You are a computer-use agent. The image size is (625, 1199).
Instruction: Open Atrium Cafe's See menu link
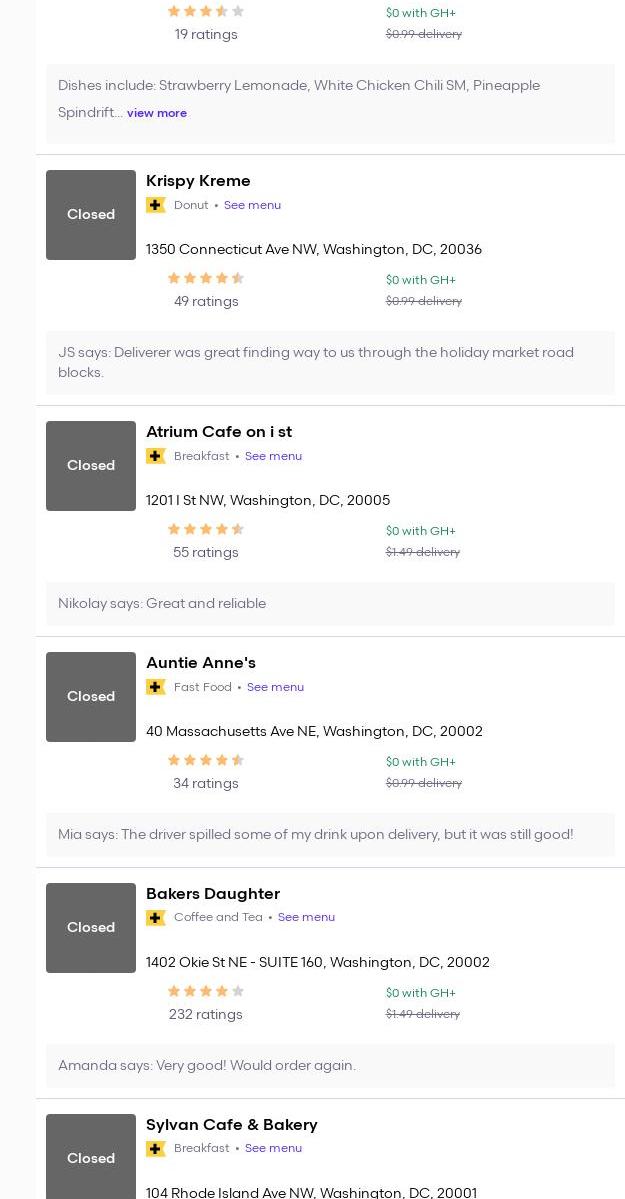click(x=273, y=456)
